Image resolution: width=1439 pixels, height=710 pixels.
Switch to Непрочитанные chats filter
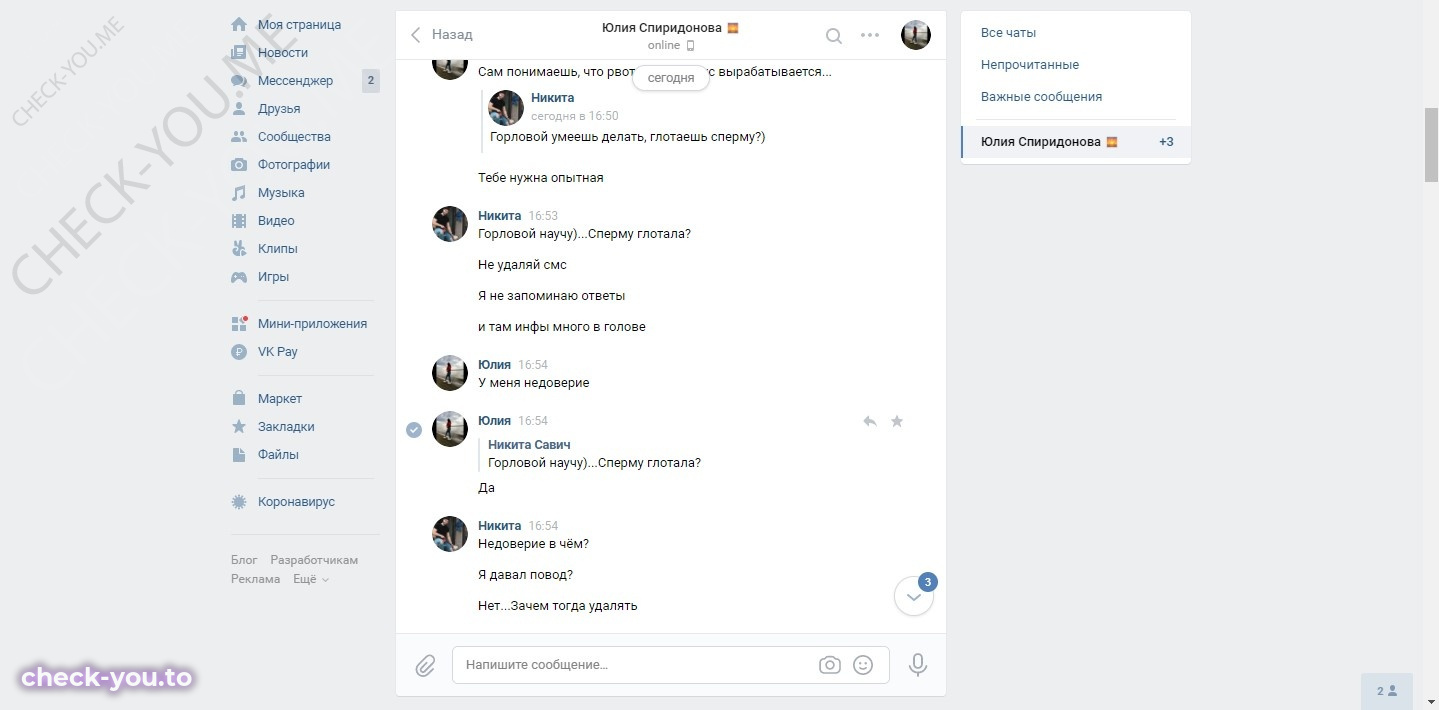pyautogui.click(x=1030, y=65)
